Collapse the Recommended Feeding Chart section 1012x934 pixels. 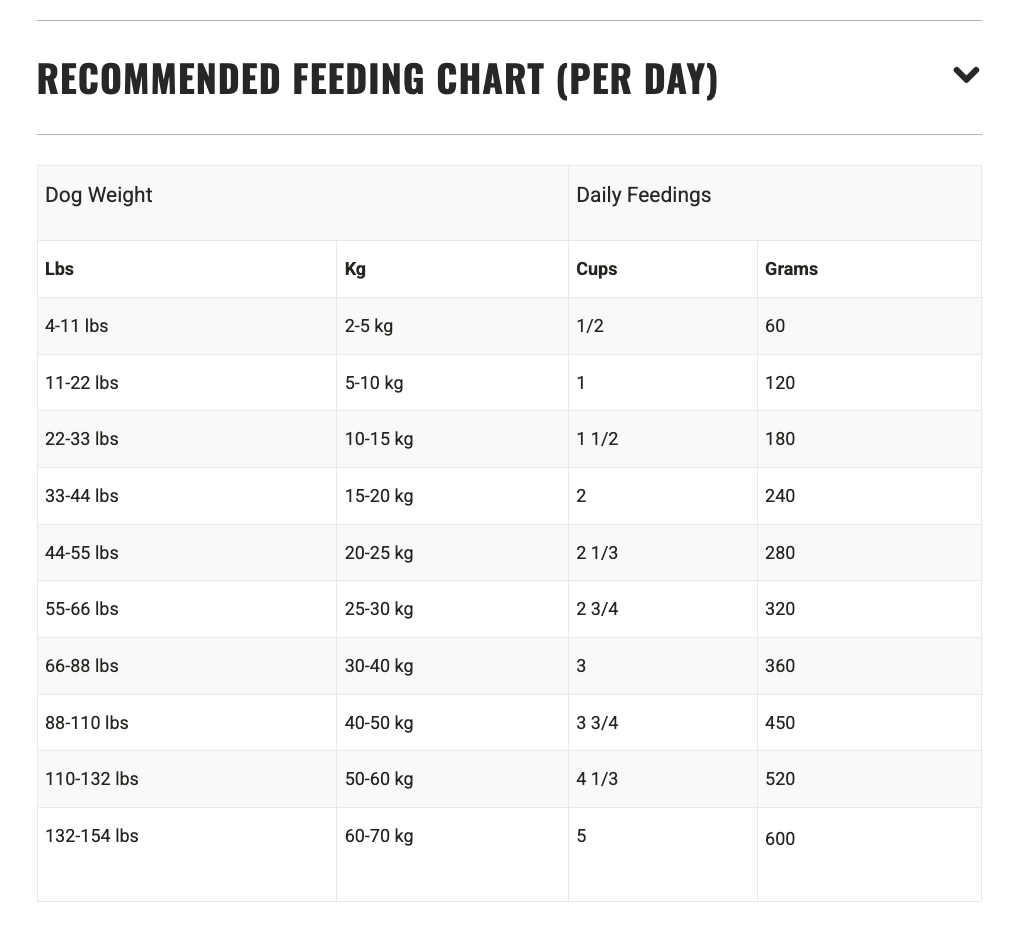coord(966,74)
